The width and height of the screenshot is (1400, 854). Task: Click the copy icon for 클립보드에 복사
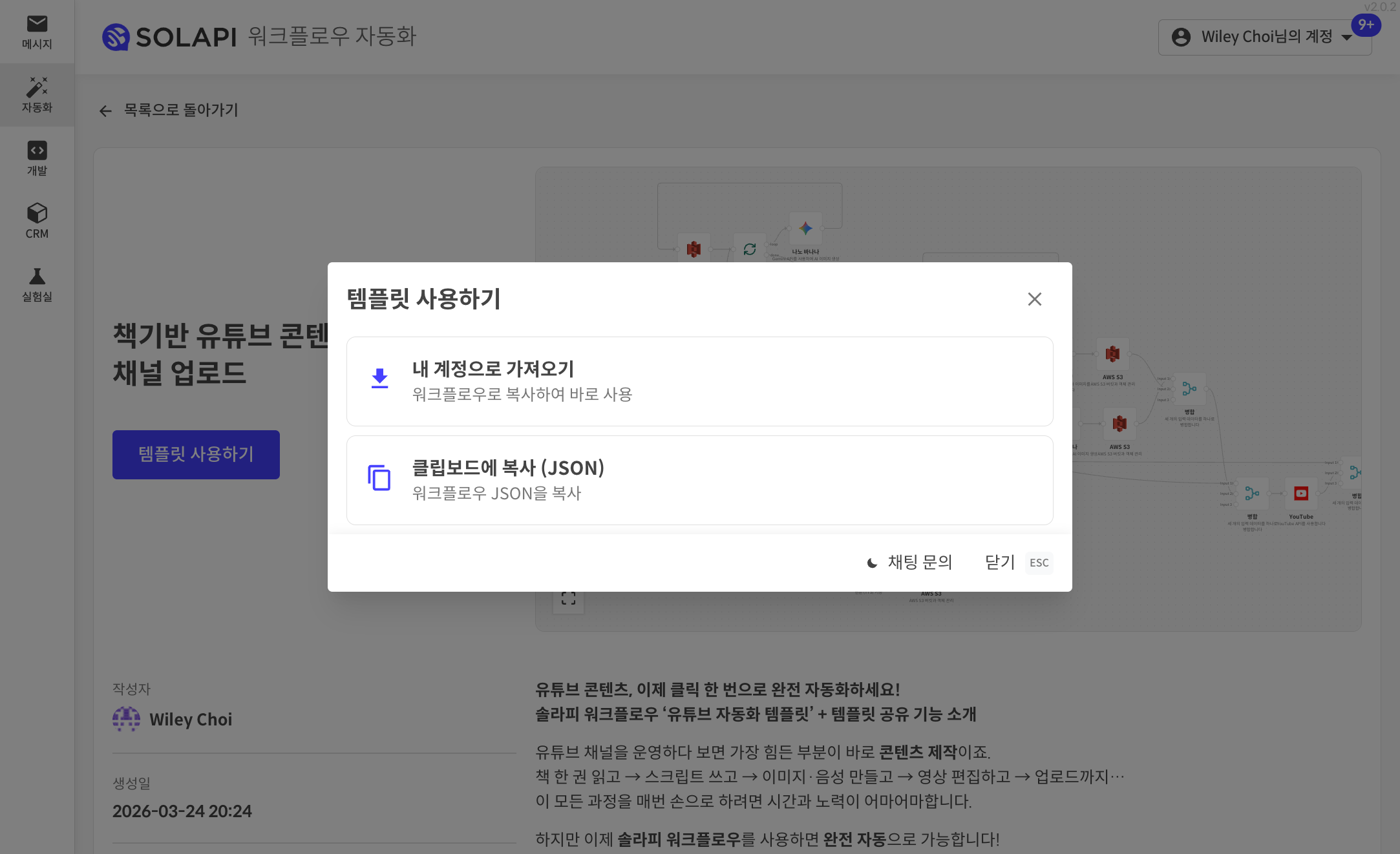point(379,478)
